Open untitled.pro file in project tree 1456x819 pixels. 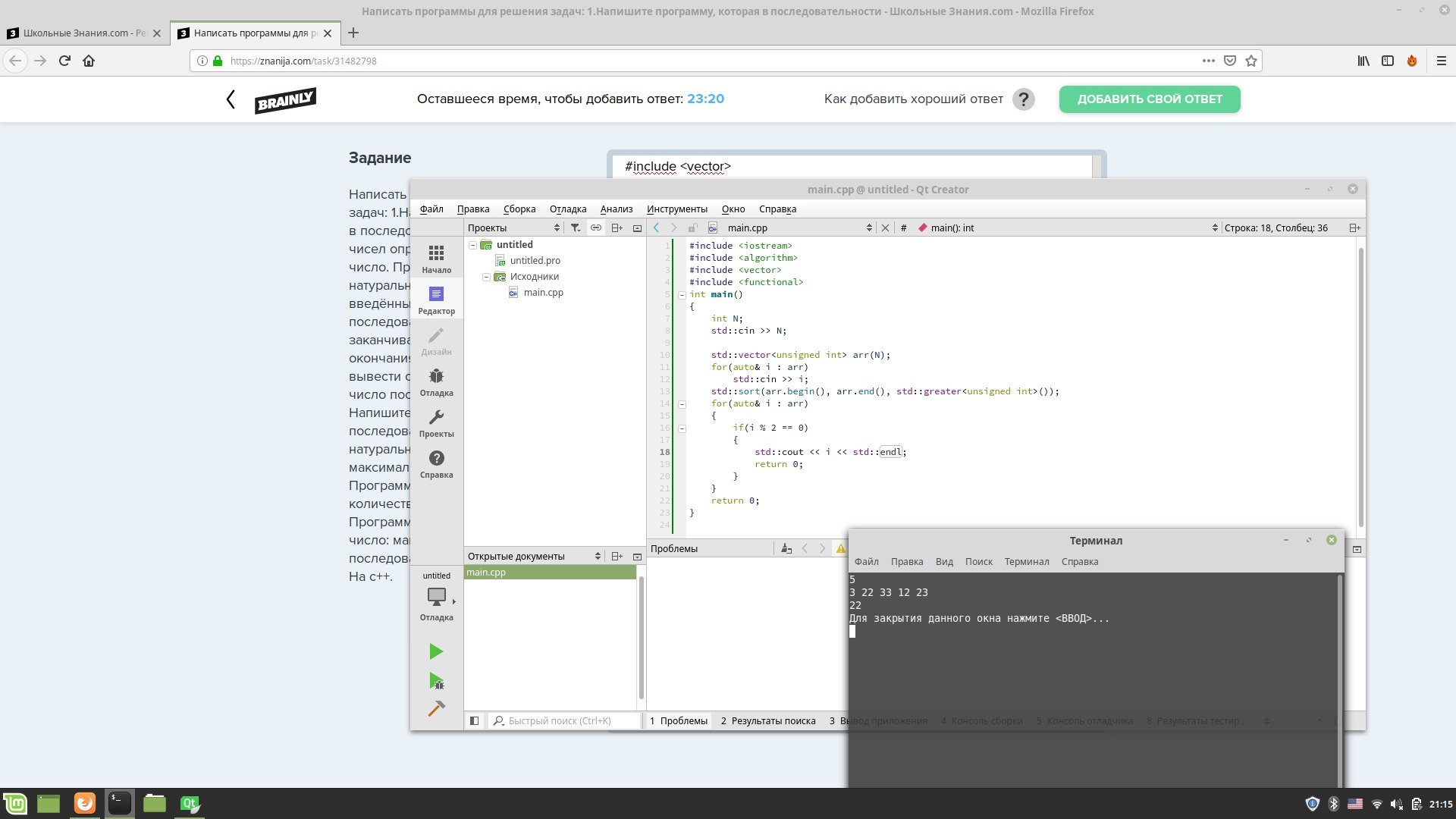tap(535, 261)
